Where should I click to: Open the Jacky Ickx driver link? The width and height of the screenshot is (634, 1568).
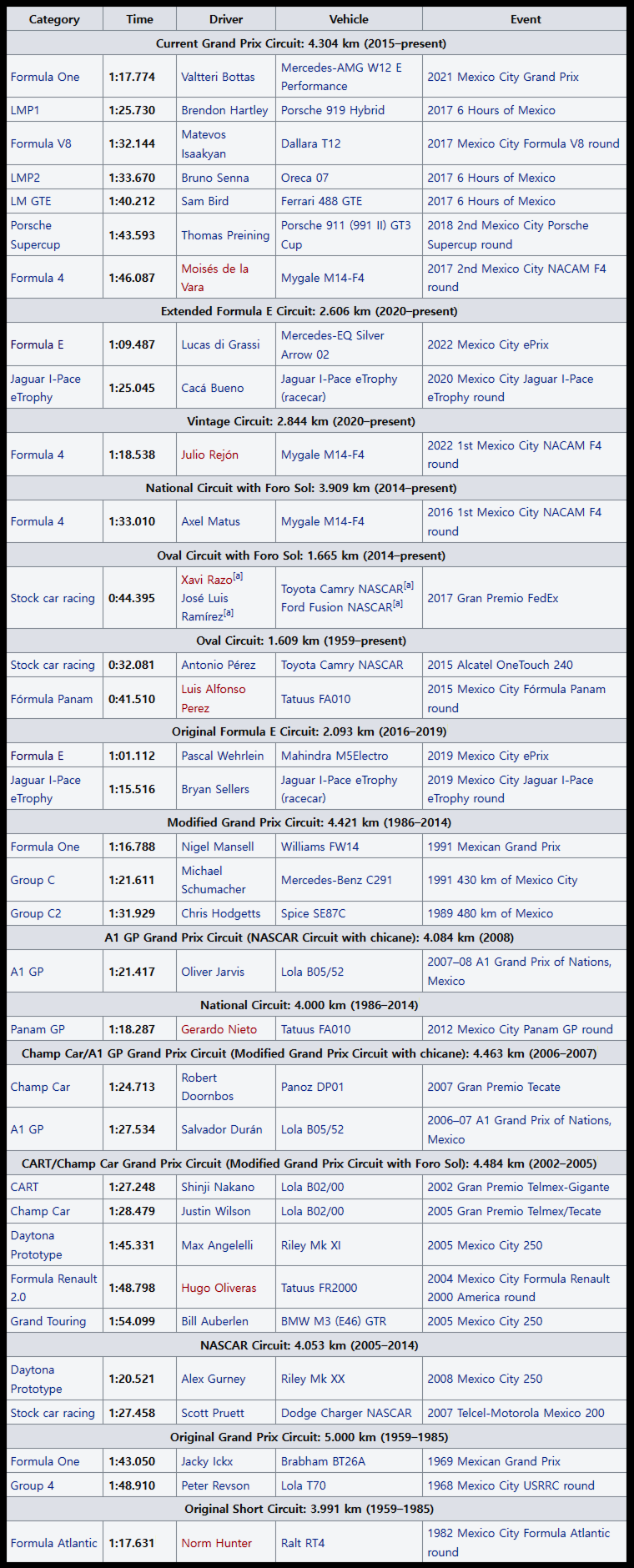click(207, 1461)
